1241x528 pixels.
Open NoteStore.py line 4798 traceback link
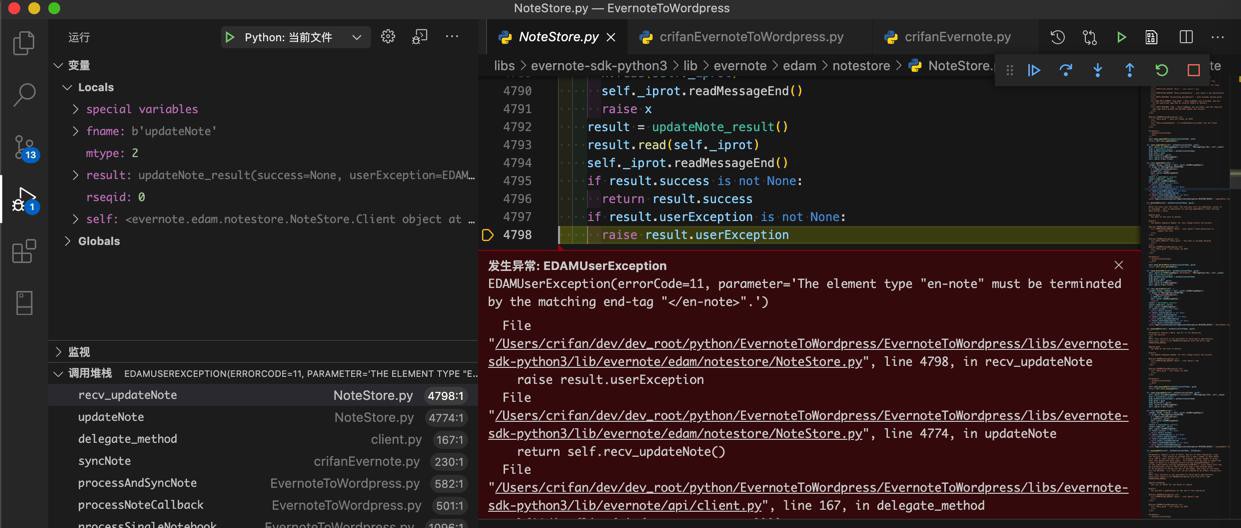808,352
